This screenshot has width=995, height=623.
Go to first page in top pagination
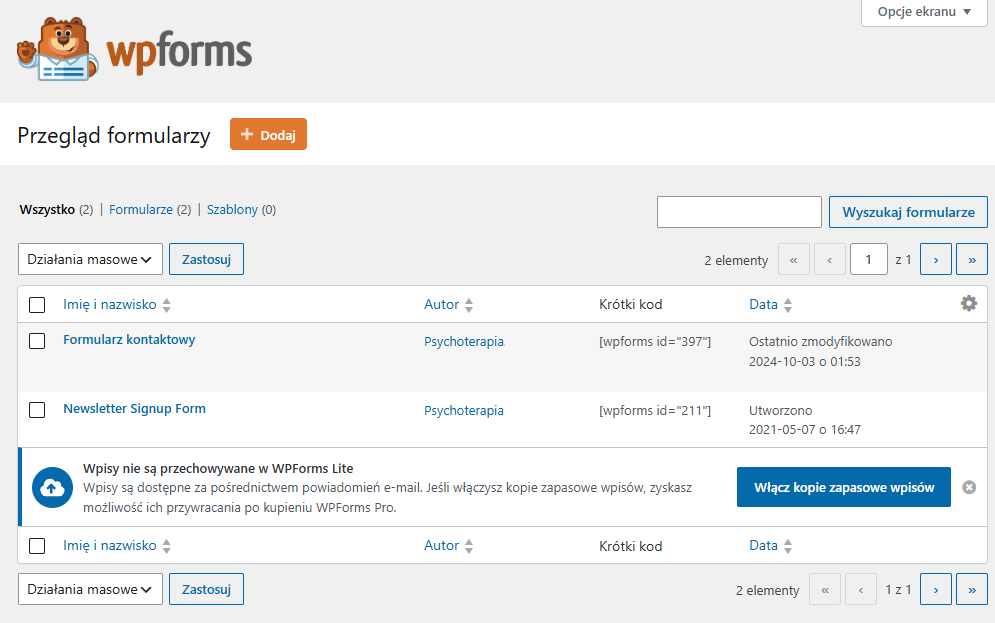(793, 259)
